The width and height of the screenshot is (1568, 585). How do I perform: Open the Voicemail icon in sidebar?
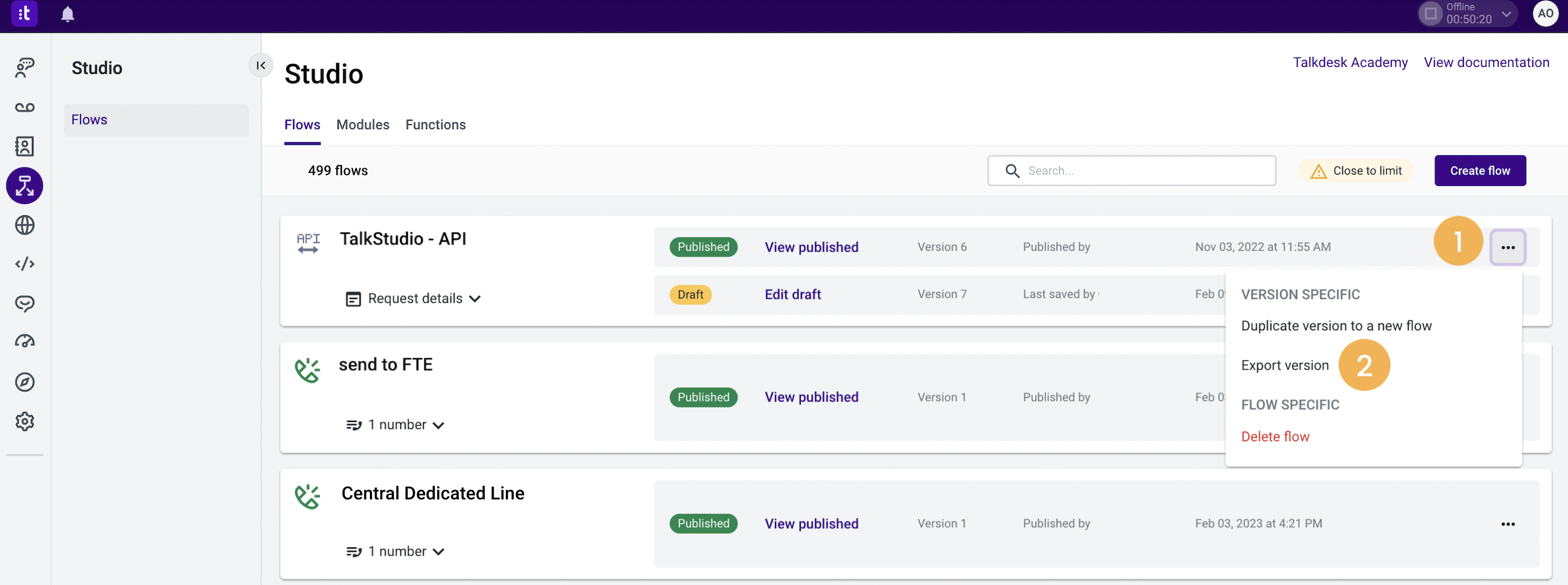[25, 107]
